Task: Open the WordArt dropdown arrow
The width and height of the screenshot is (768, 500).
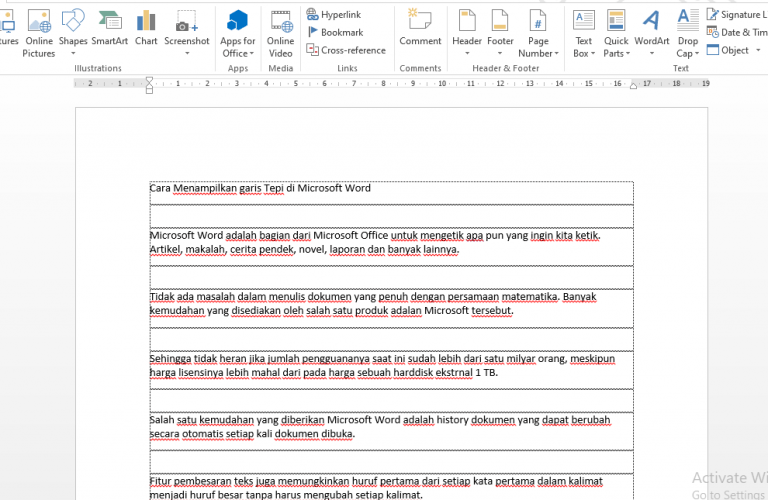Action: [x=651, y=53]
